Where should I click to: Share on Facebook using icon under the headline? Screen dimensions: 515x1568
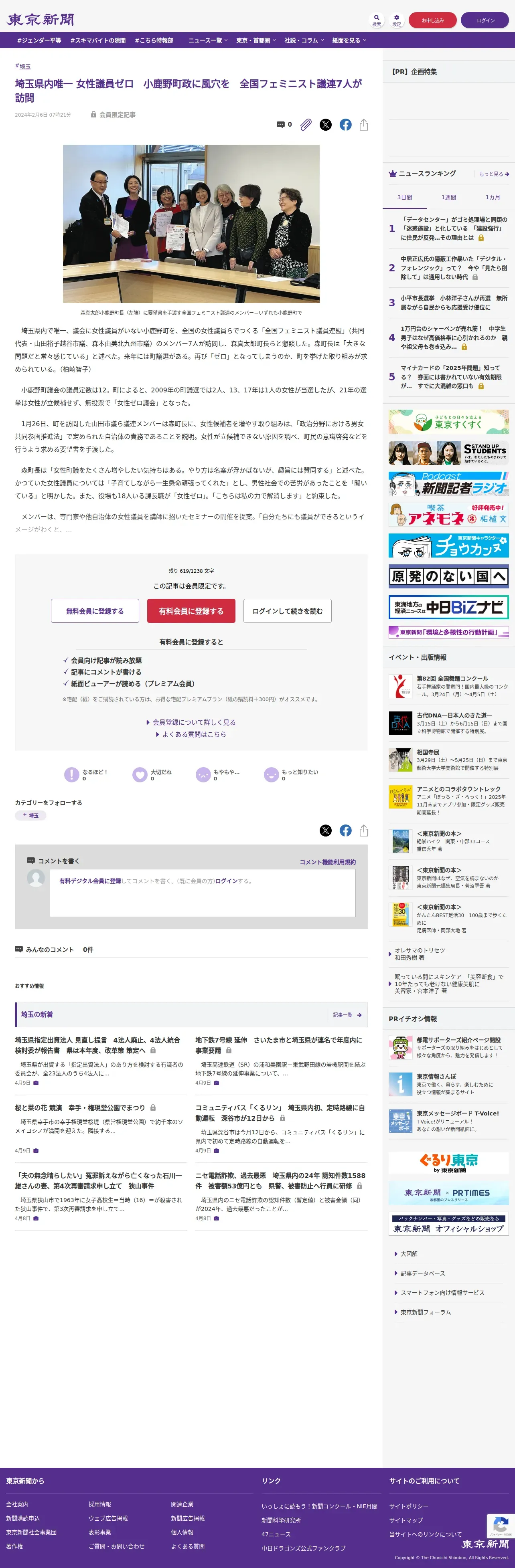(346, 125)
